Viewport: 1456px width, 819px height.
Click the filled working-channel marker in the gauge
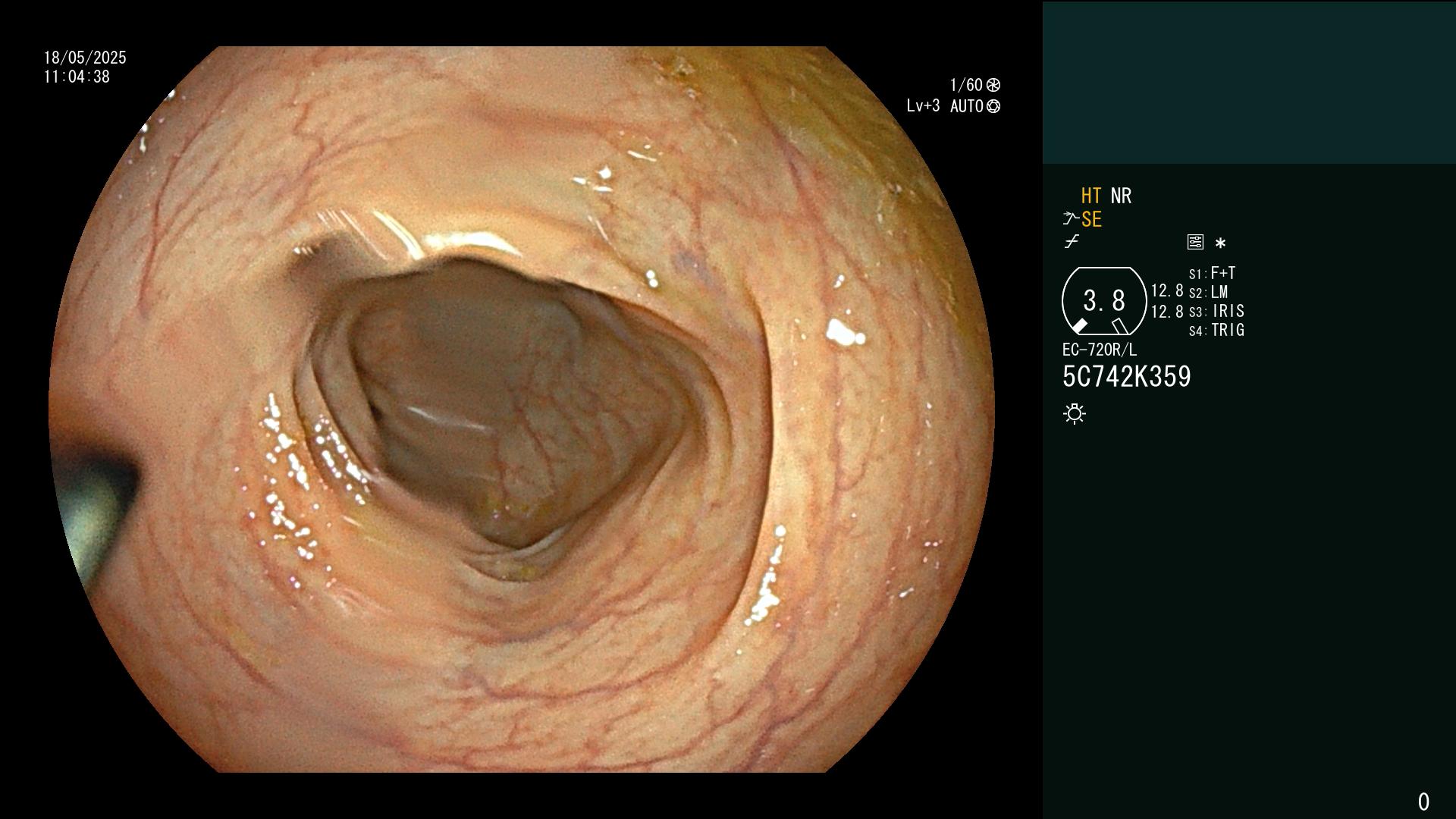pos(1079,326)
